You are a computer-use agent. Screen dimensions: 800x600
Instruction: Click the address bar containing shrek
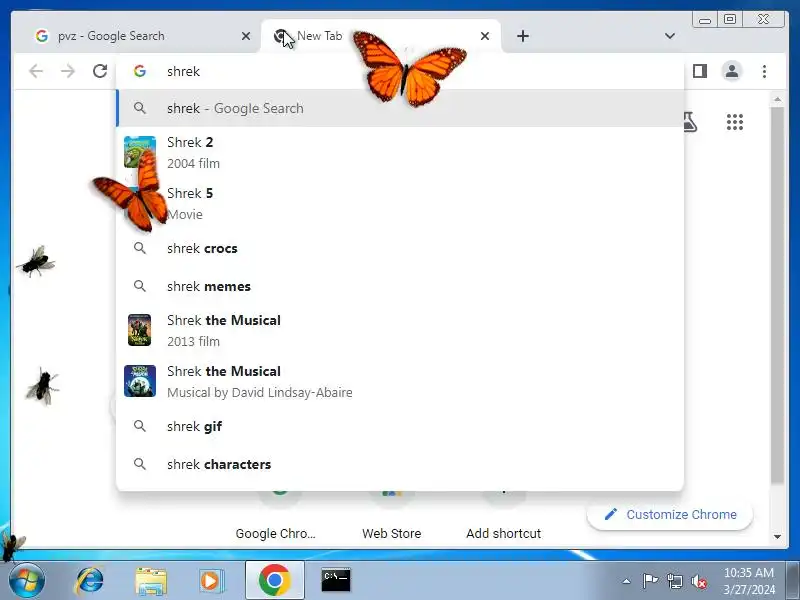[401, 71]
